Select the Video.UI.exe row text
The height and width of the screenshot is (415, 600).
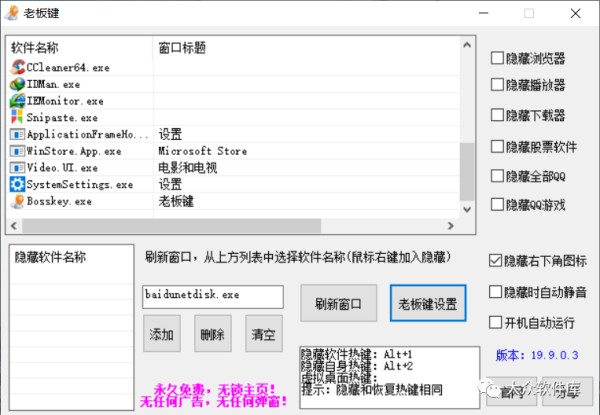62,168
